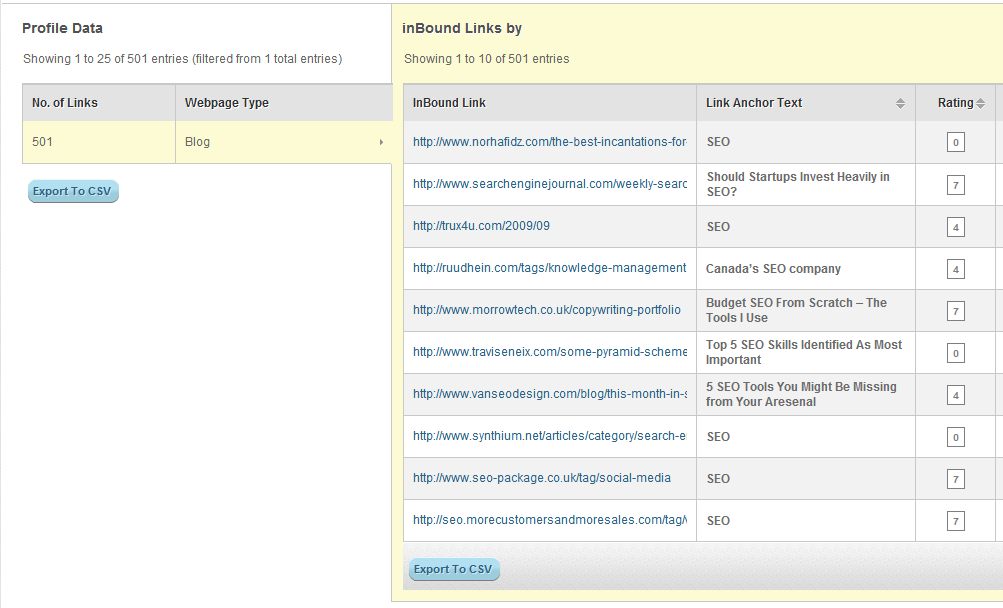Select anchor text 'Canada's SEO company'

pos(773,269)
